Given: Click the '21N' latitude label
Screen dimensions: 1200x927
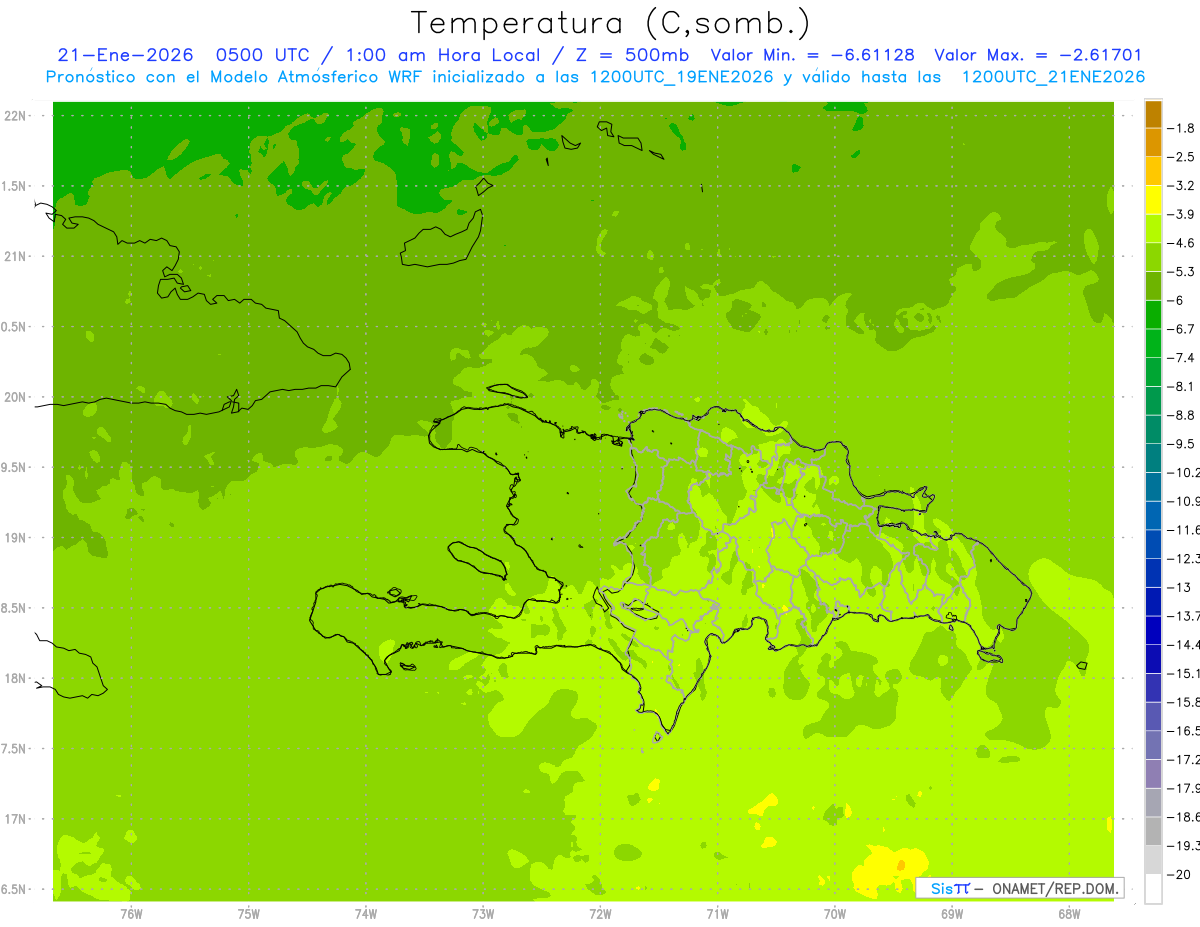Looking at the screenshot, I should click(x=16, y=256).
